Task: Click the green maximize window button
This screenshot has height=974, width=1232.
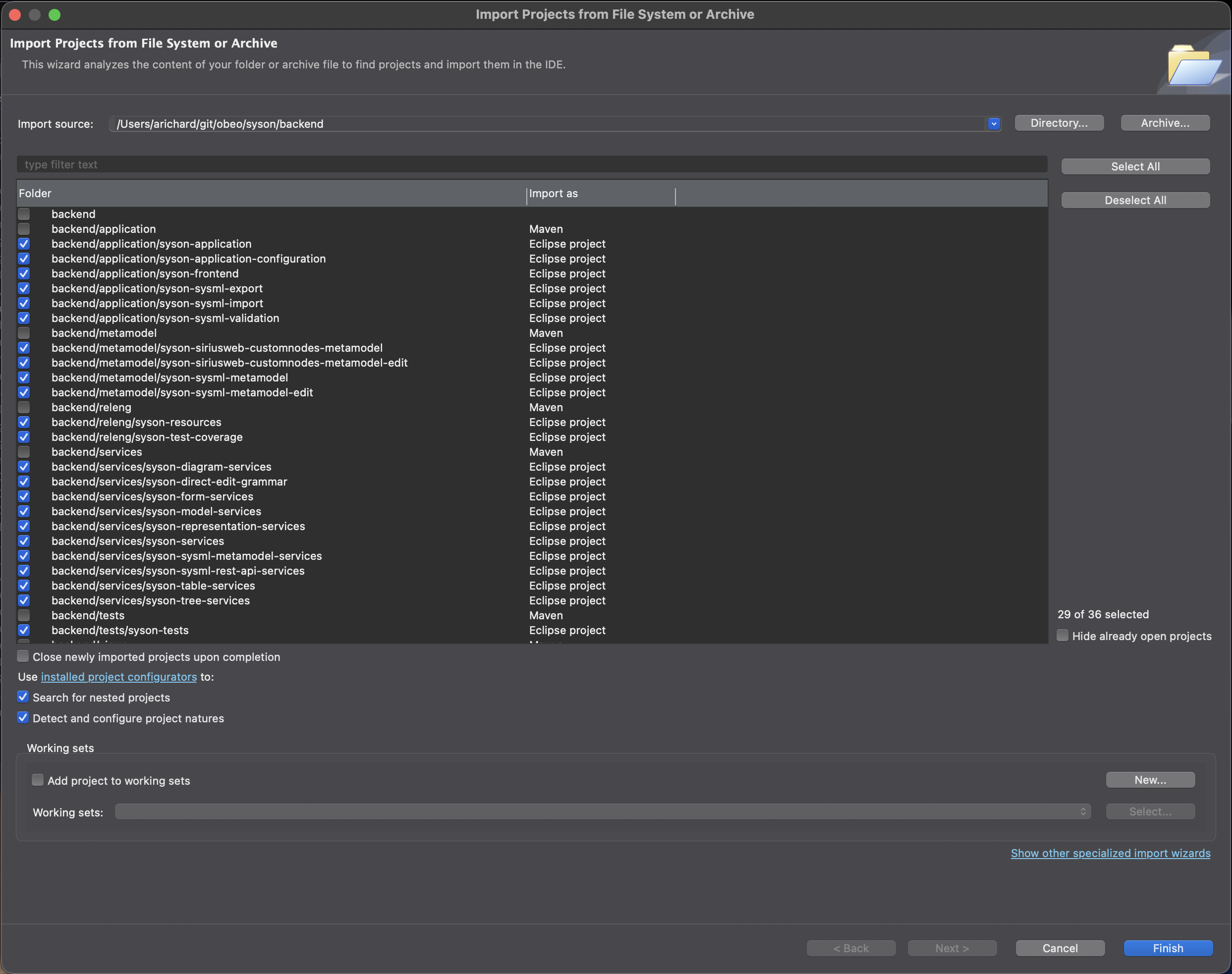Action: 55,14
